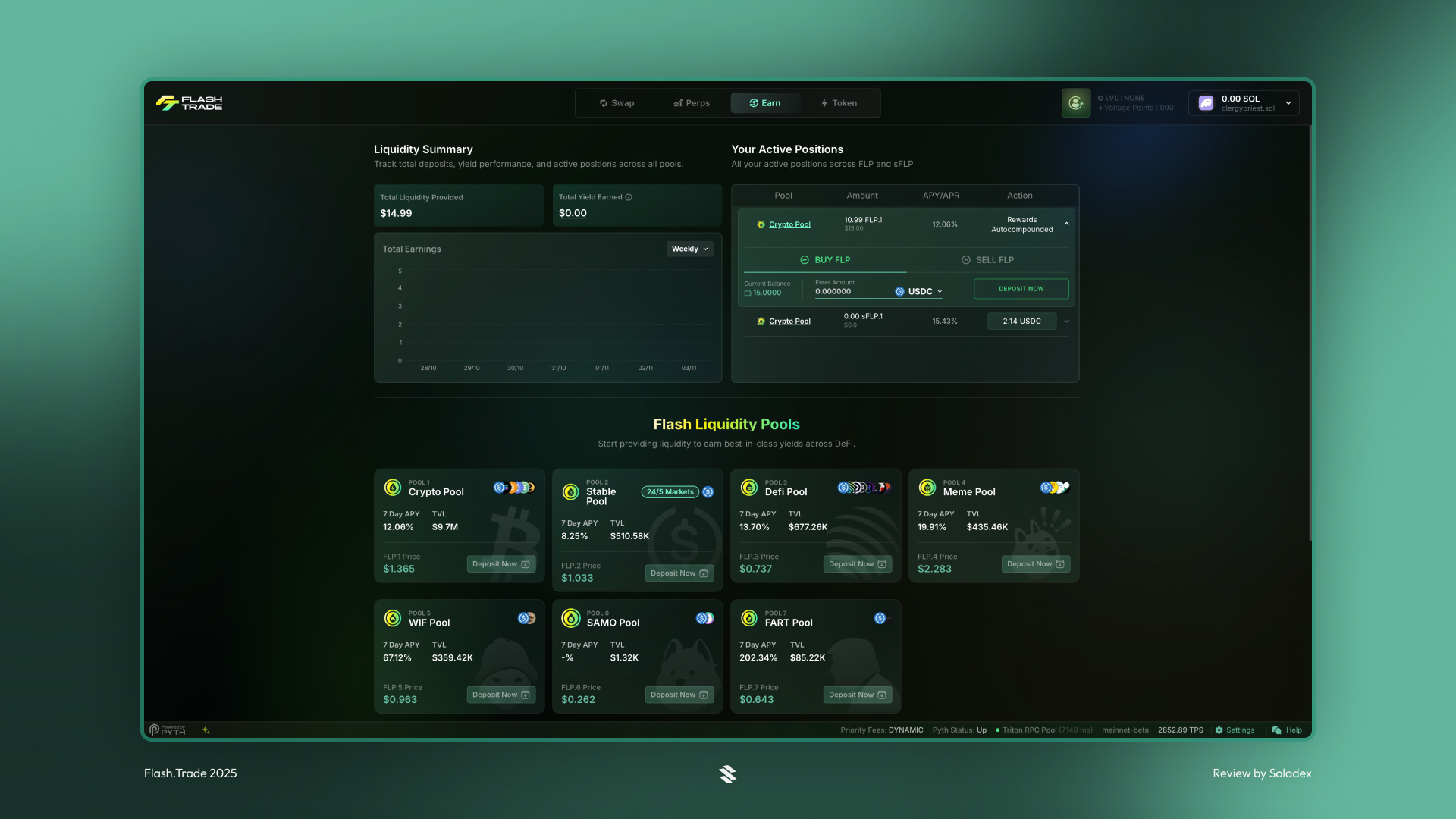Change the Total Earnings period via Weekly dropdown
This screenshot has width=1456, height=819.
click(x=689, y=248)
